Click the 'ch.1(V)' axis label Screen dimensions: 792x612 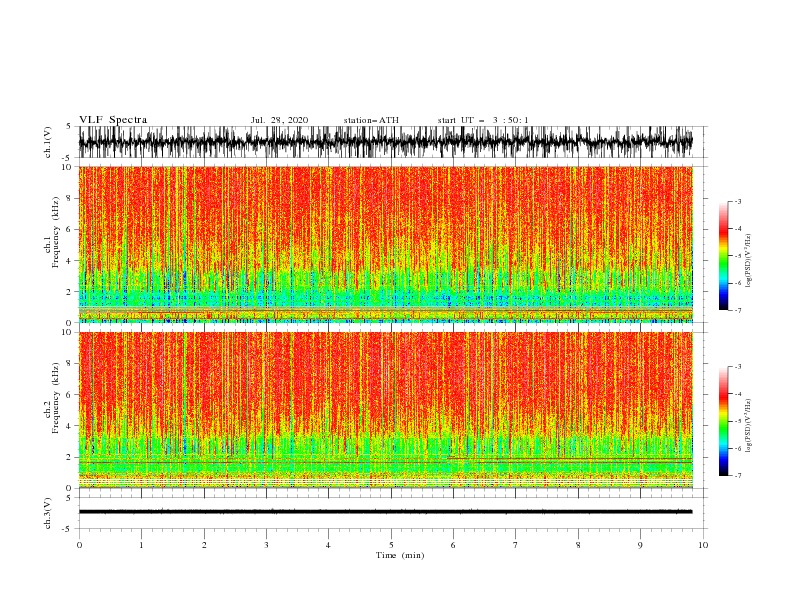tap(48, 142)
